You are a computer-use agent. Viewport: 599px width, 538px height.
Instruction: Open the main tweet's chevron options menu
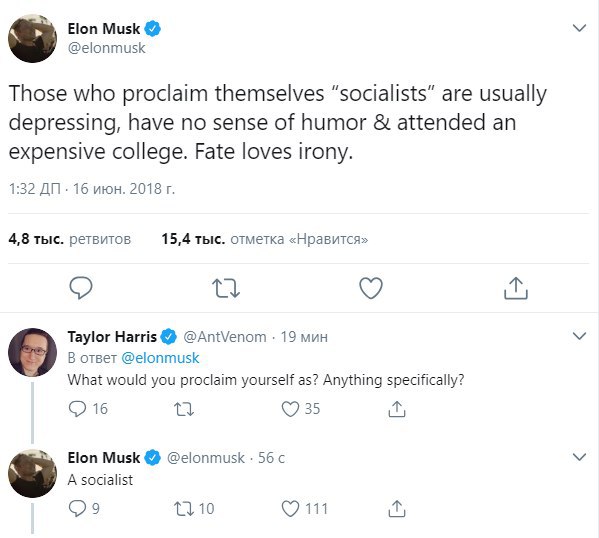[580, 28]
